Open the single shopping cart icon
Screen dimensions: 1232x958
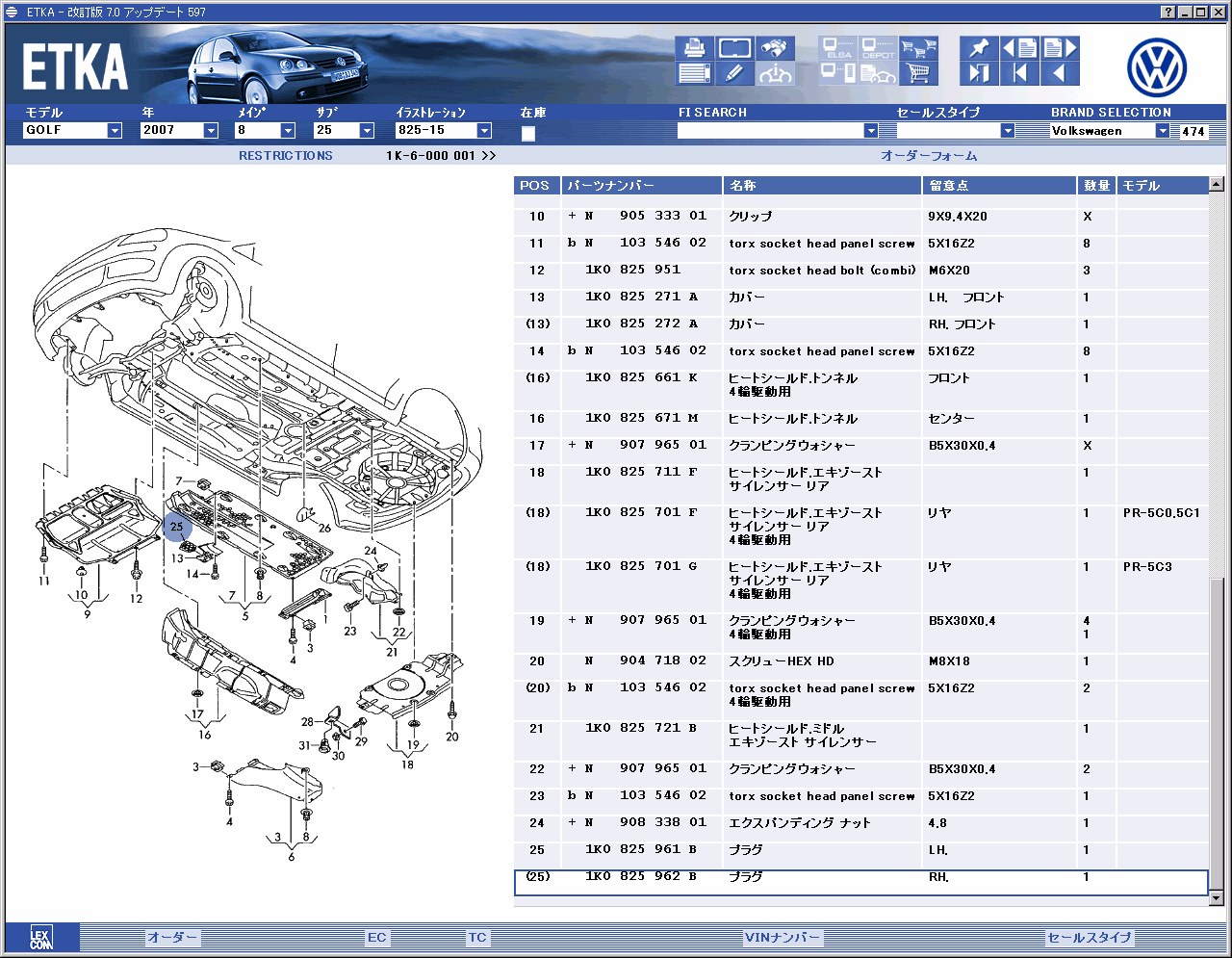click(x=918, y=73)
